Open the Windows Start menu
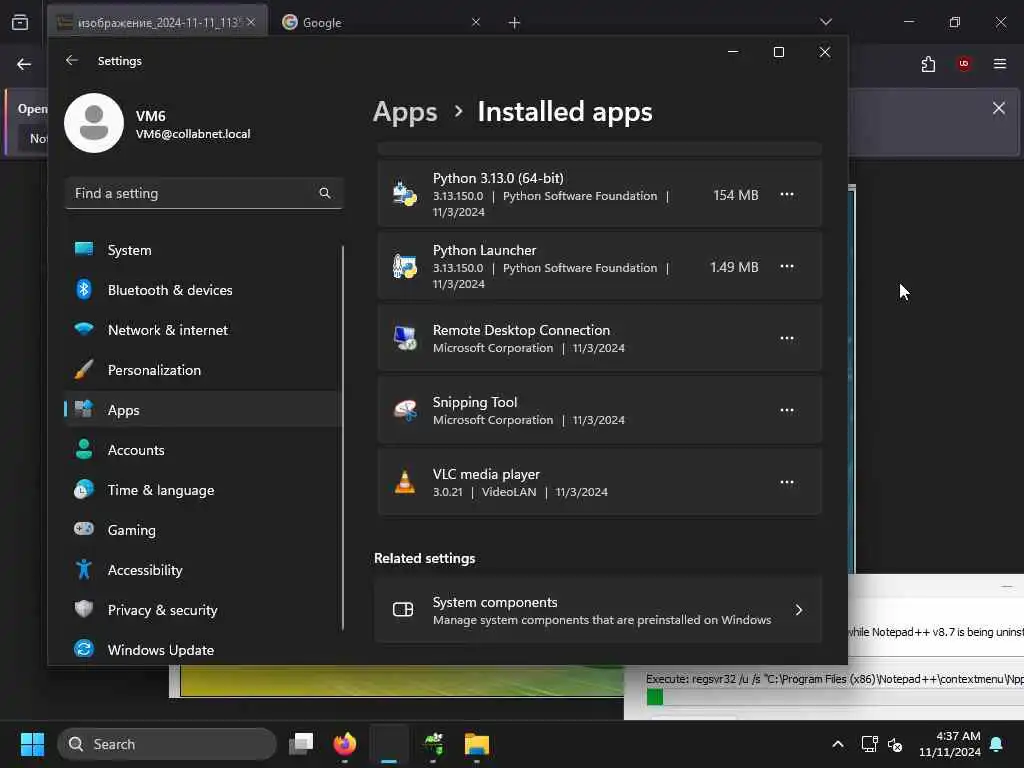Screen dimensions: 1024x768 pos(32,744)
